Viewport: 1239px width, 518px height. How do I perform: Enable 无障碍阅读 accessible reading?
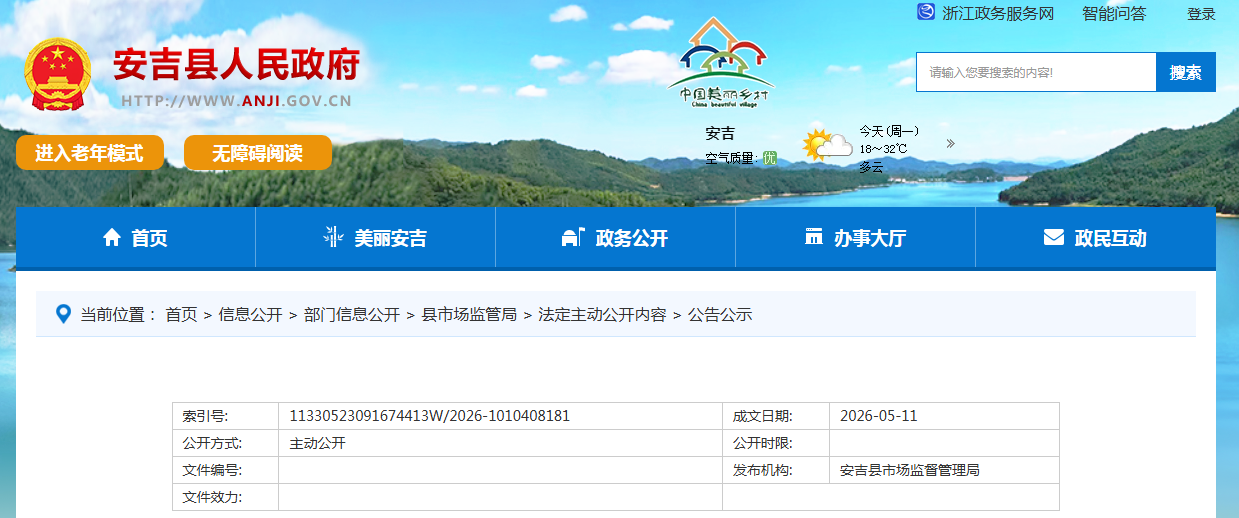coord(257,153)
